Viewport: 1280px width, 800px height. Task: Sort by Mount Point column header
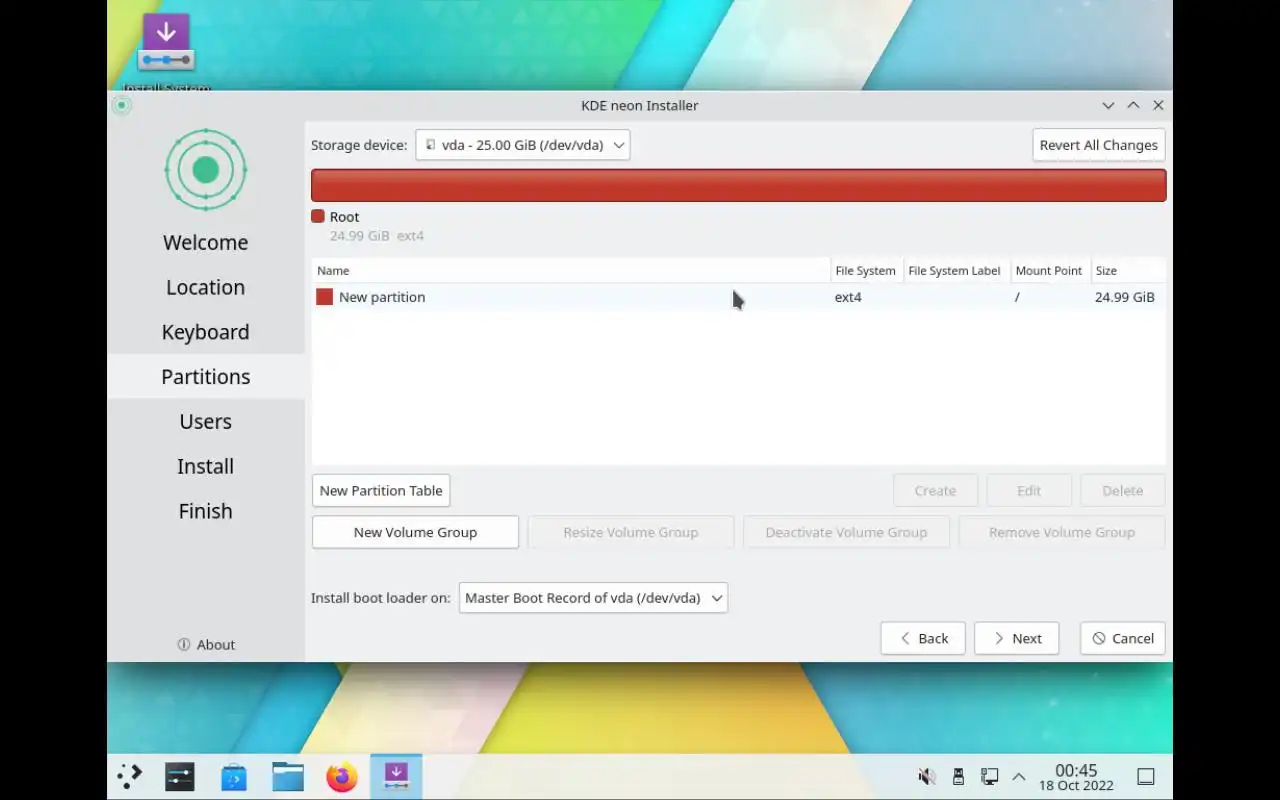point(1049,270)
